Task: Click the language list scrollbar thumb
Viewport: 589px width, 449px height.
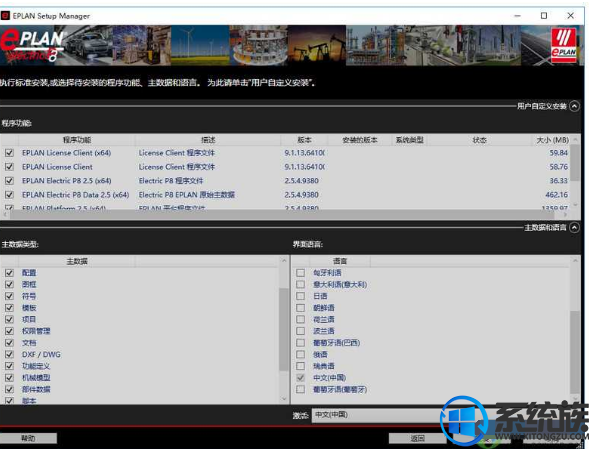Action: (x=575, y=352)
